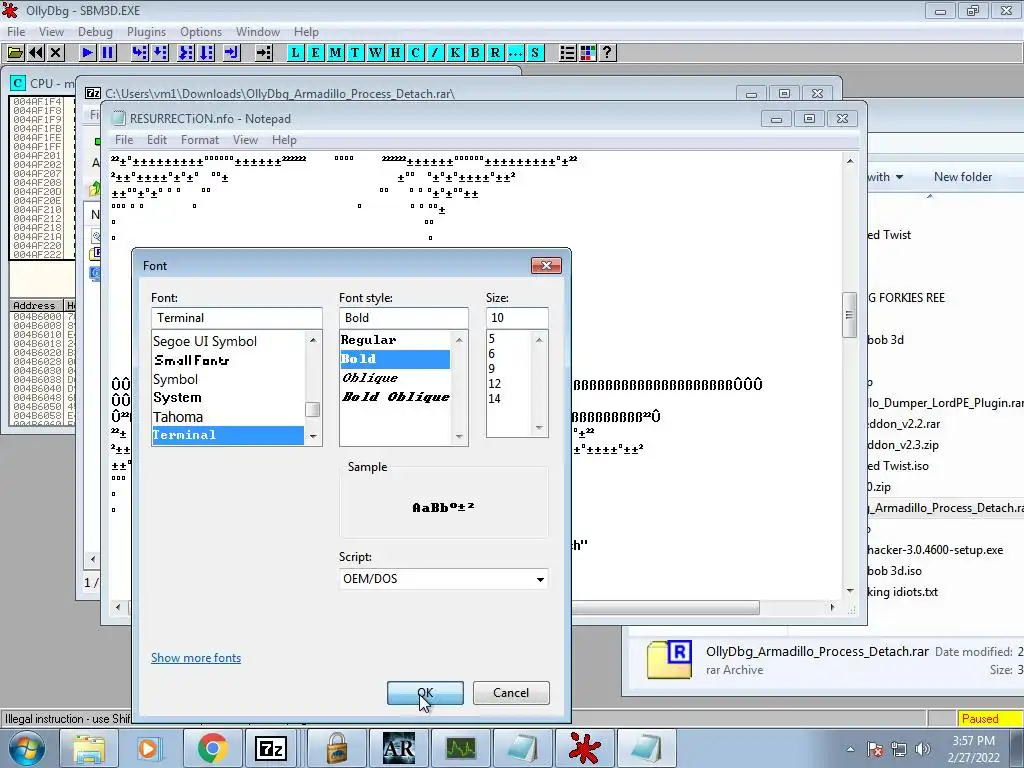Open OllyDbg help question mark icon
The width and height of the screenshot is (1024, 768).
coord(607,53)
